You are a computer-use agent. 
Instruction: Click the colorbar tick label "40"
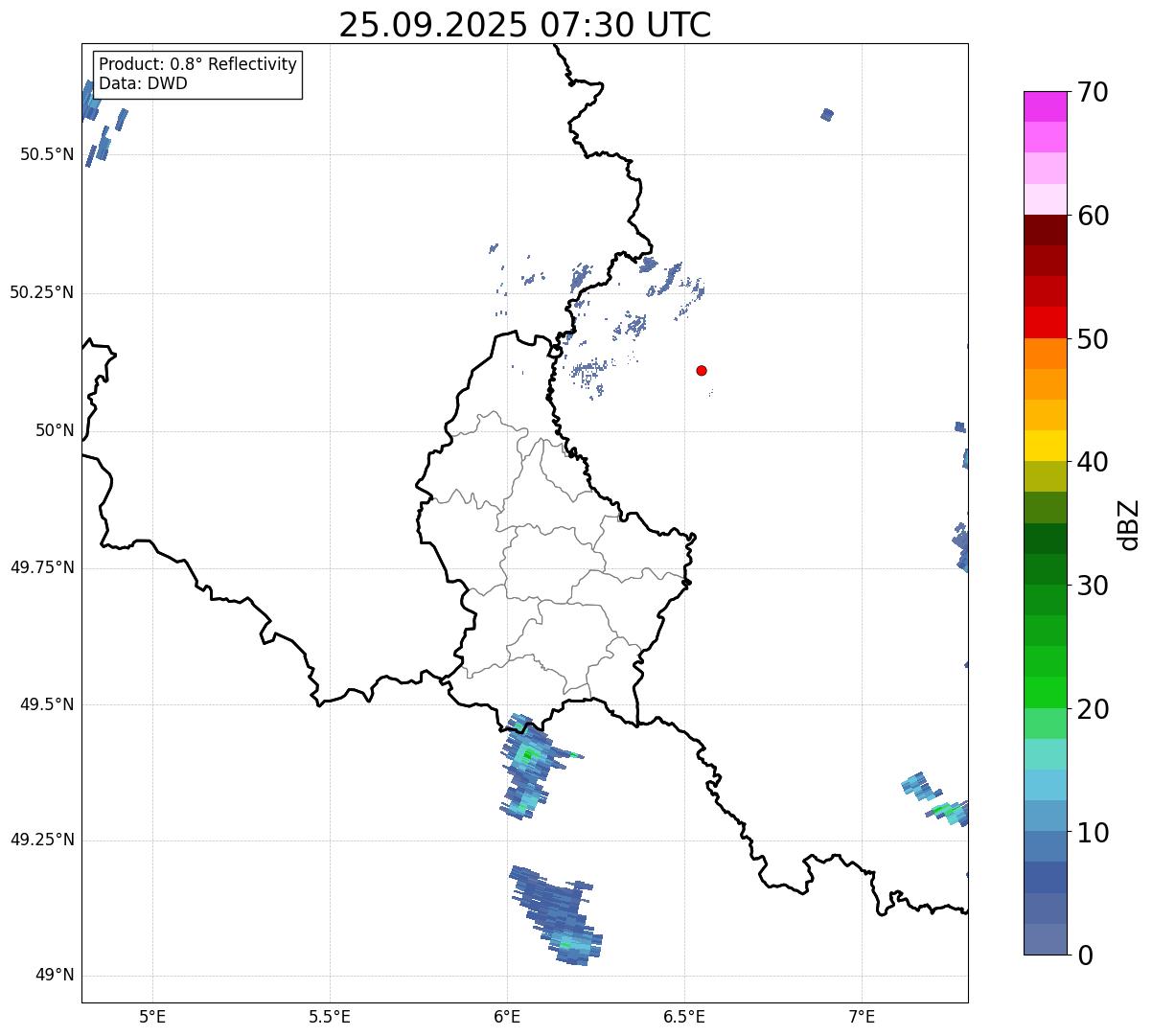pyautogui.click(x=1093, y=462)
